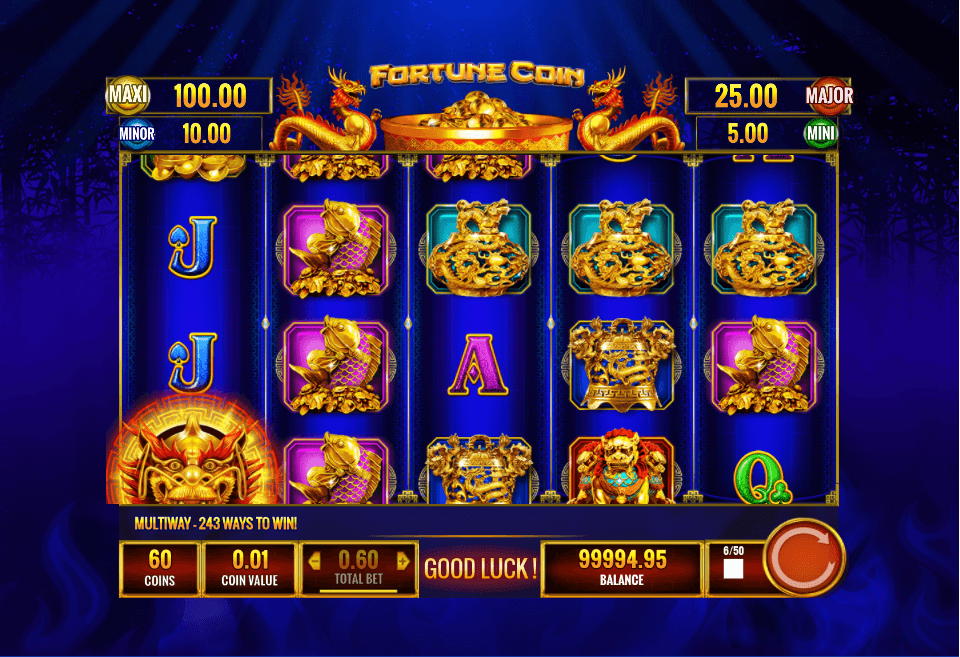Click the Multiway 243 Ways to Win text
Viewport: 960px width, 657px height.
click(x=216, y=524)
